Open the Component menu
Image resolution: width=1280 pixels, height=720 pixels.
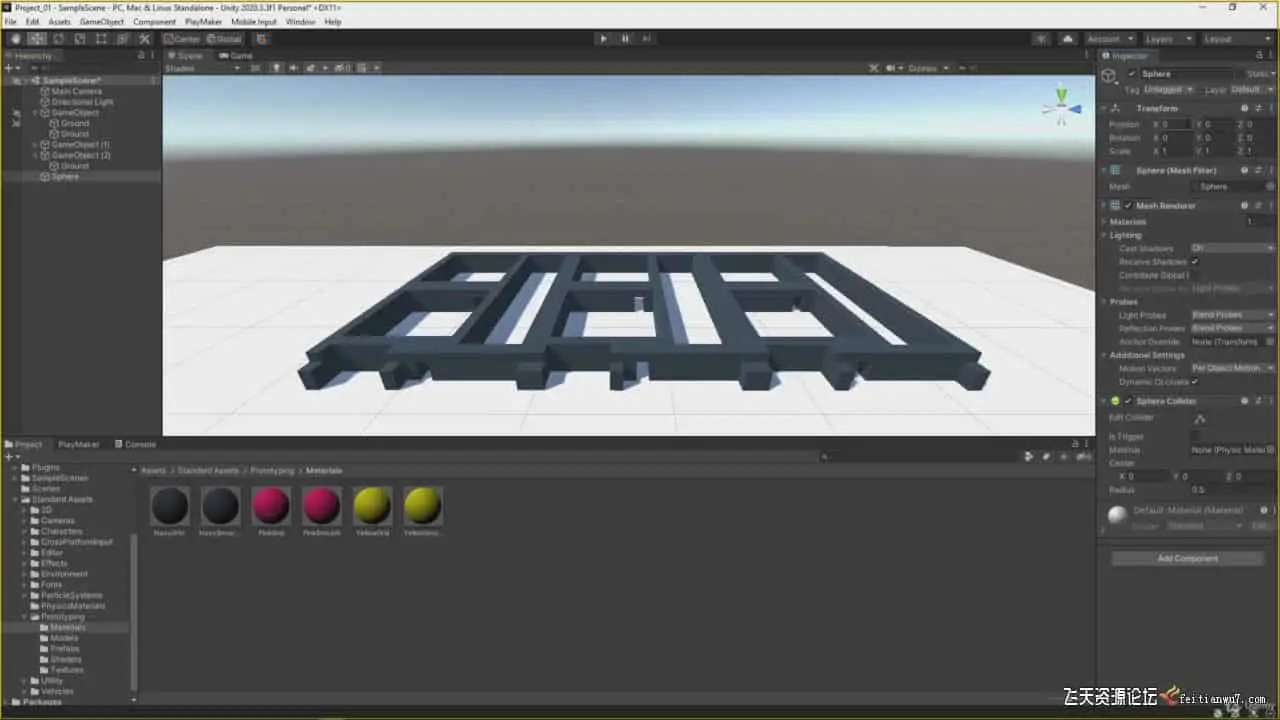[154, 21]
